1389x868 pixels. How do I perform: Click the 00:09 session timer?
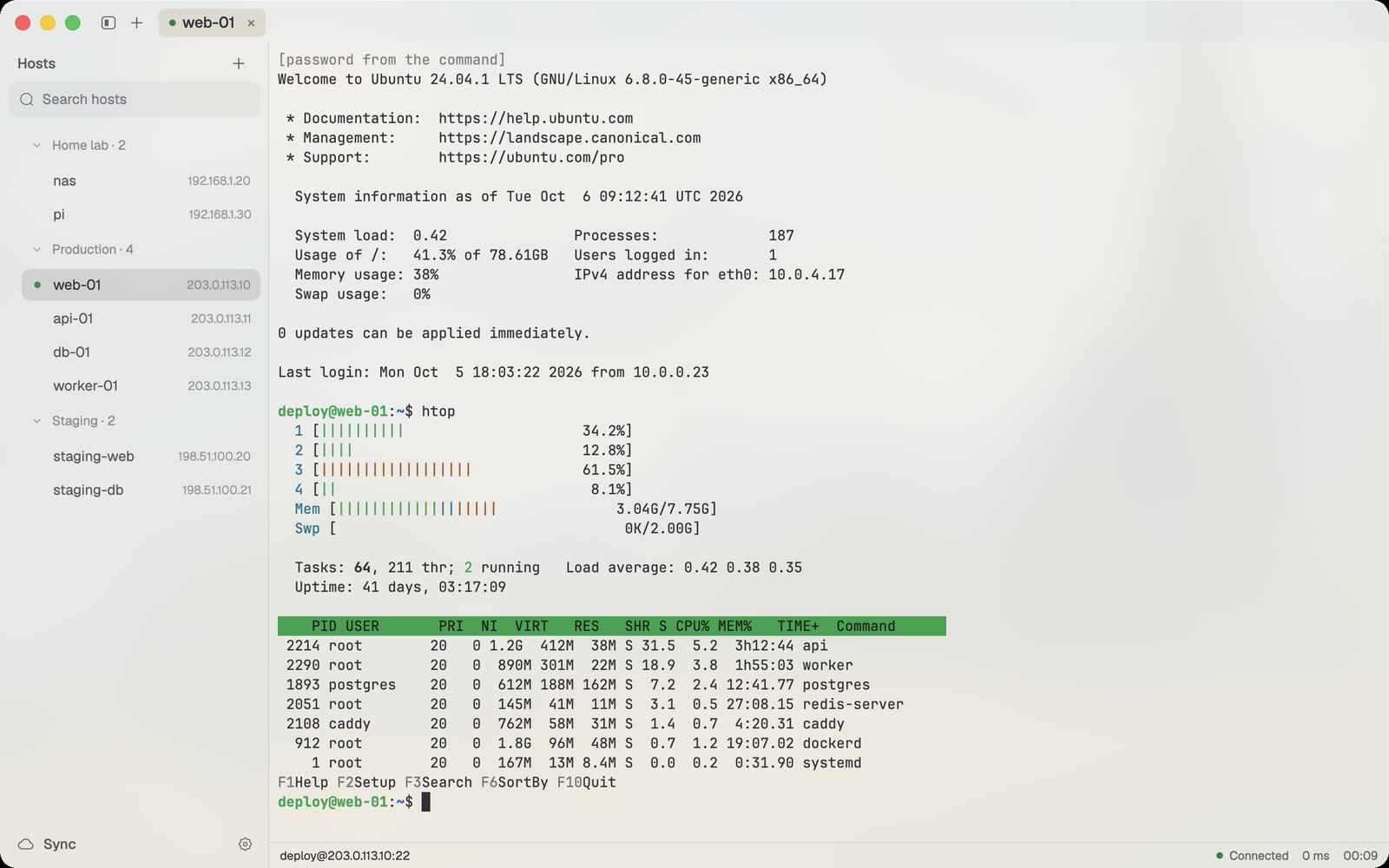(1360, 856)
